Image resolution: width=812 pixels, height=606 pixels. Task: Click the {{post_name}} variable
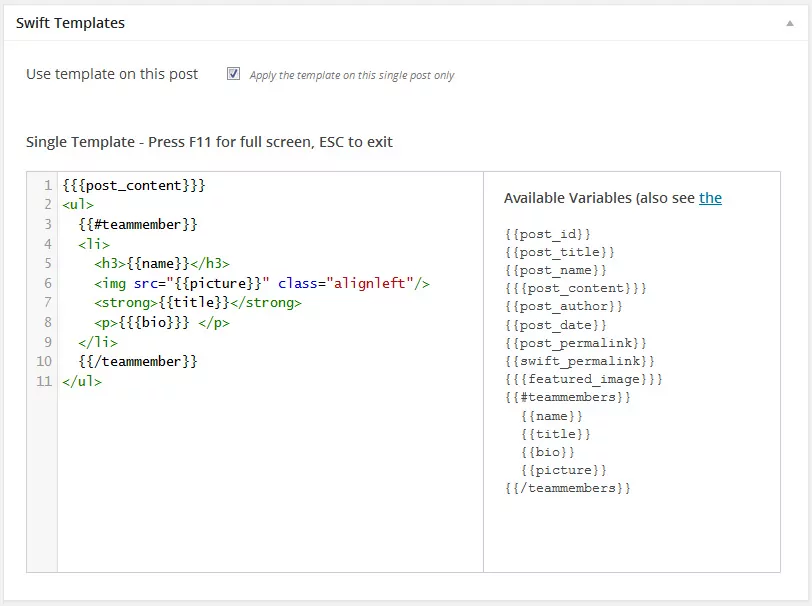pos(556,270)
